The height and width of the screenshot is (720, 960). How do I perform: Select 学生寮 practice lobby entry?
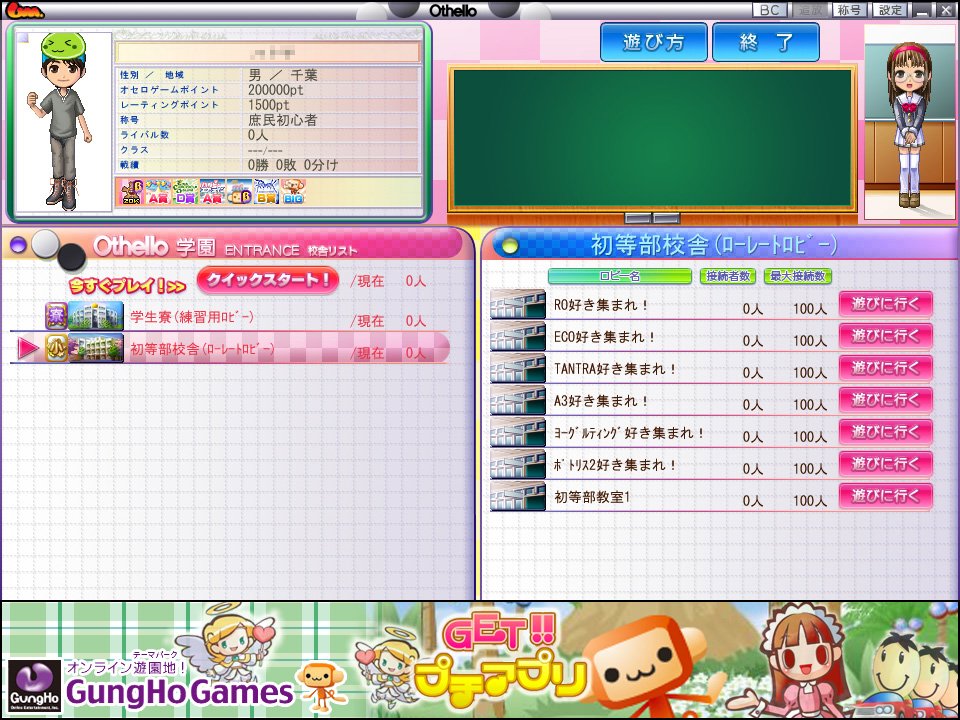[x=192, y=318]
